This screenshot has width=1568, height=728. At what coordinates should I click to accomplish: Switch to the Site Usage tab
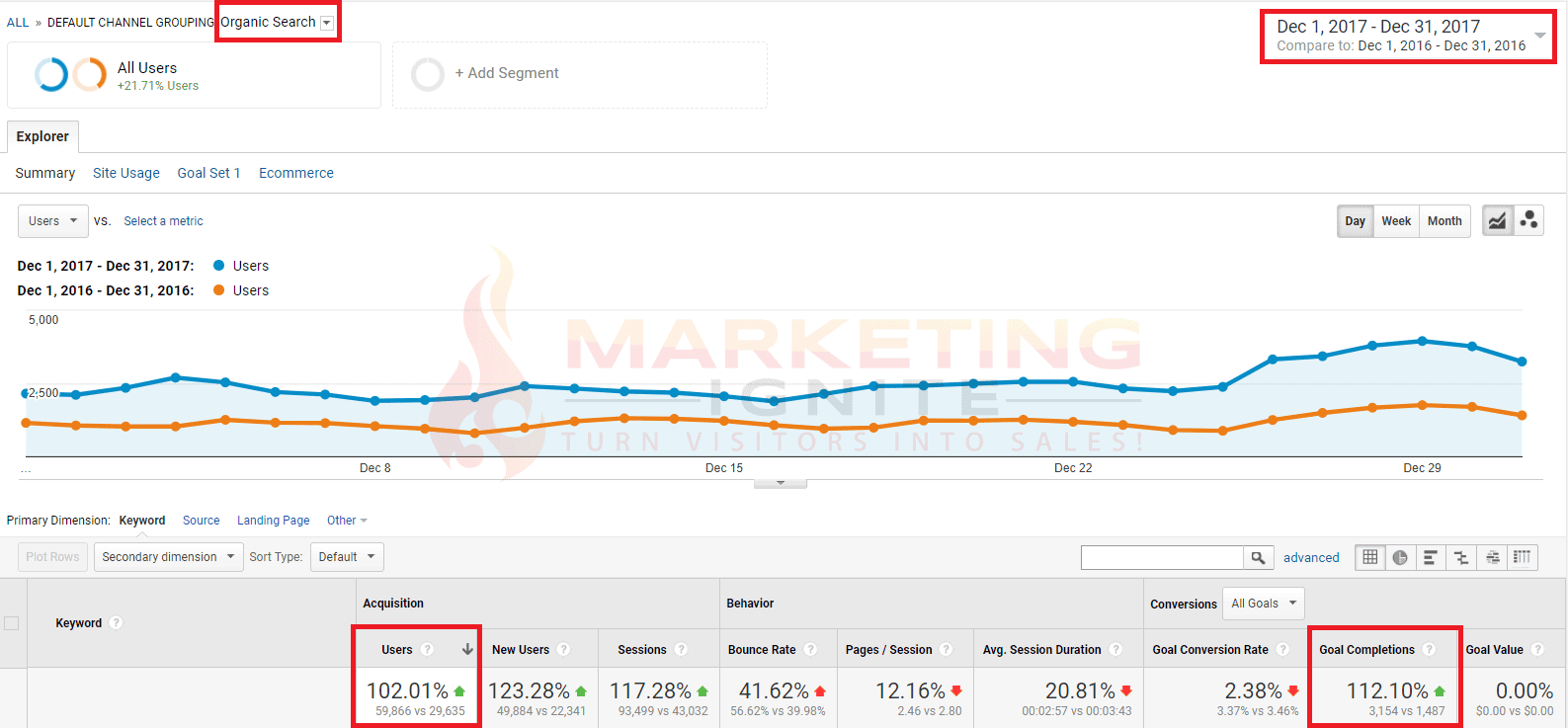click(x=125, y=173)
